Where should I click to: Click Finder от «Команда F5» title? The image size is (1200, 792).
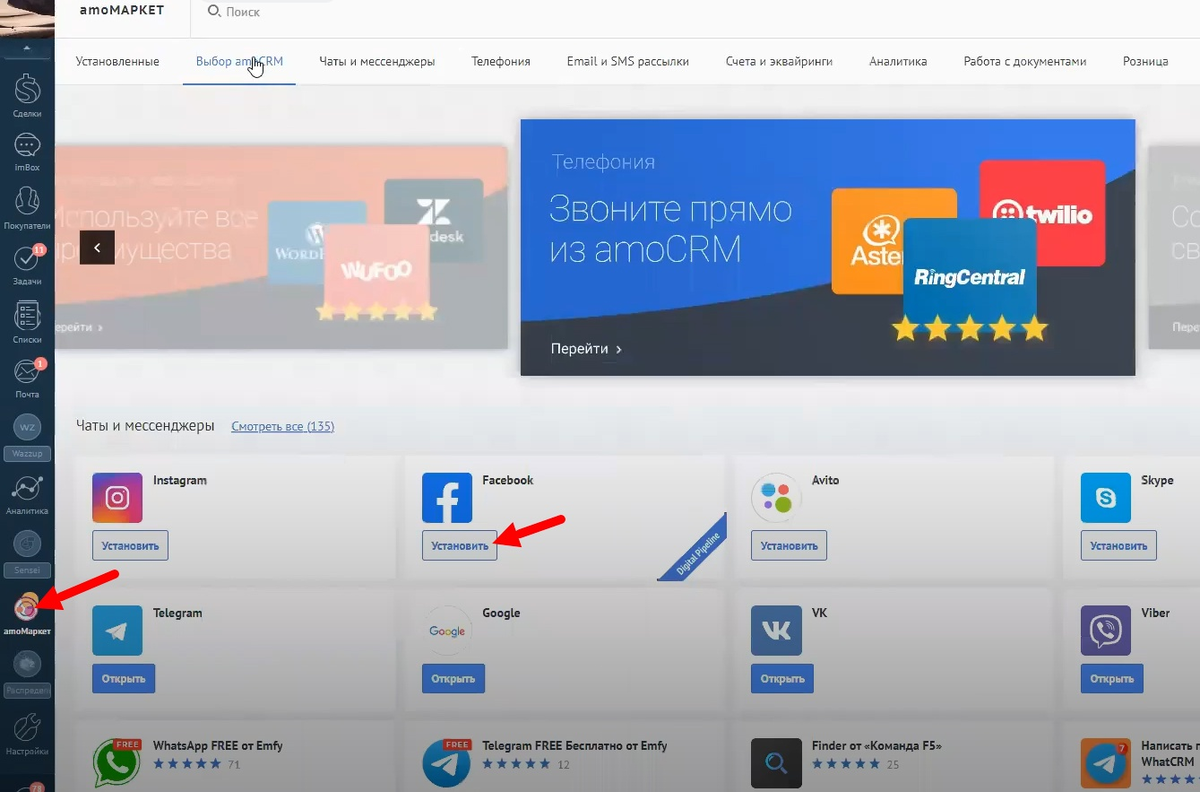coord(876,746)
